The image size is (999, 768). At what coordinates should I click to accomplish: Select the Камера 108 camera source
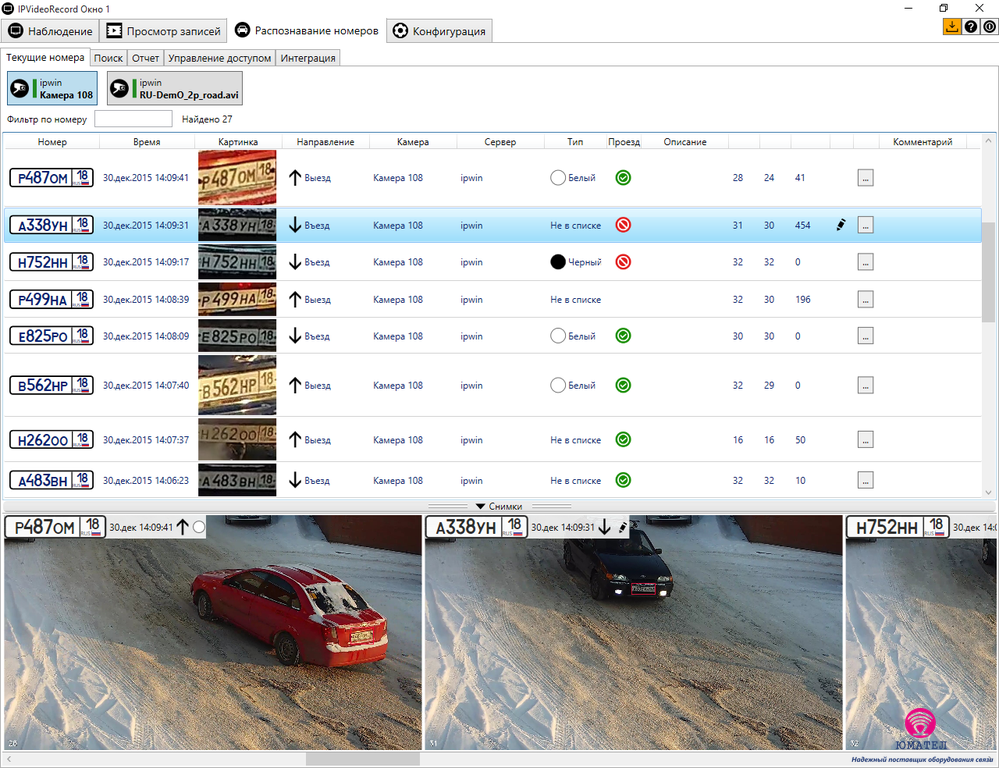53,89
